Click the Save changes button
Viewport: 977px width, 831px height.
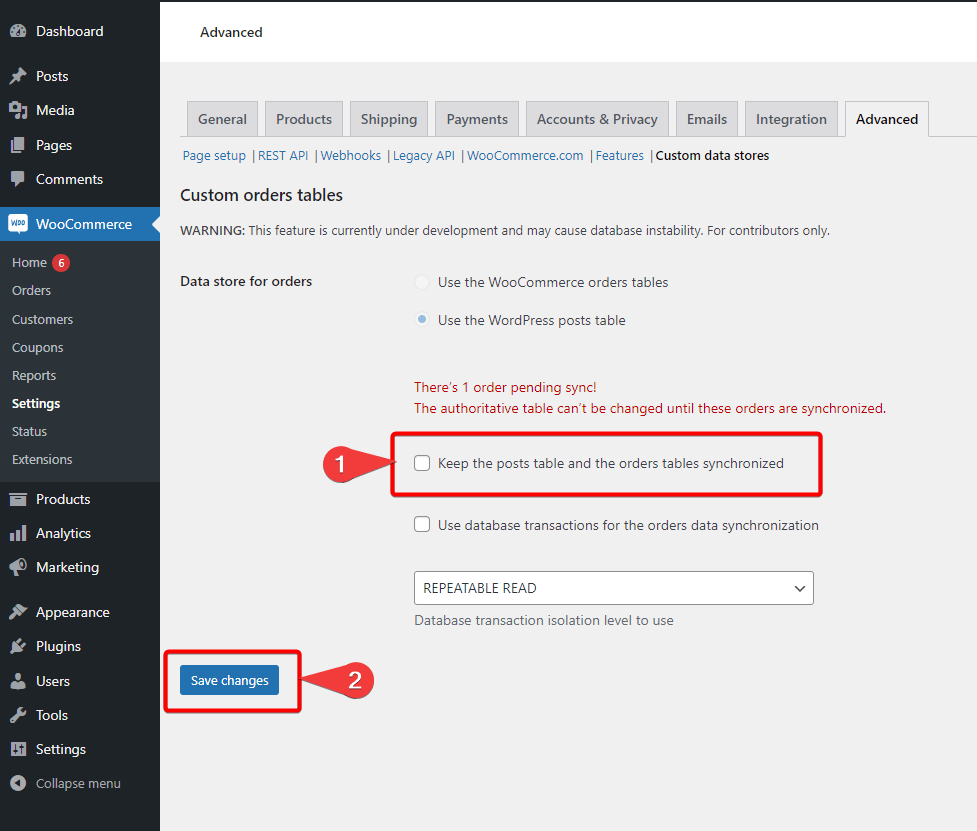pos(229,680)
